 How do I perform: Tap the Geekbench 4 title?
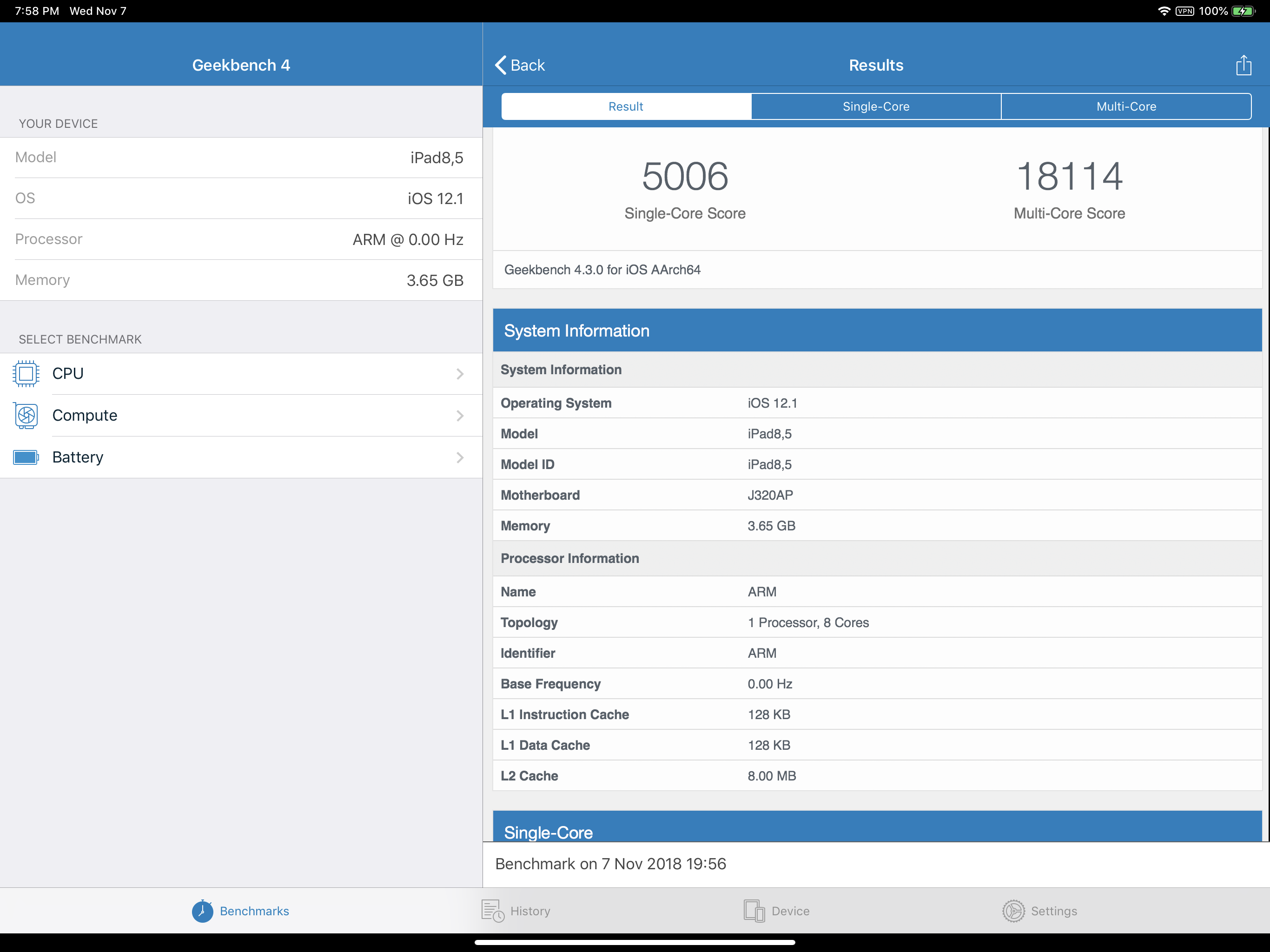(x=241, y=65)
